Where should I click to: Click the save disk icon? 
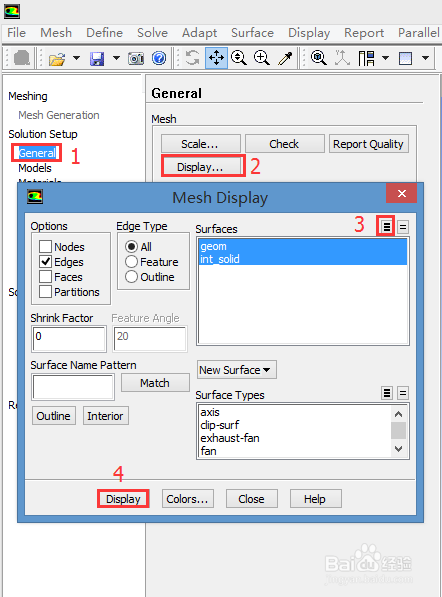click(97, 59)
